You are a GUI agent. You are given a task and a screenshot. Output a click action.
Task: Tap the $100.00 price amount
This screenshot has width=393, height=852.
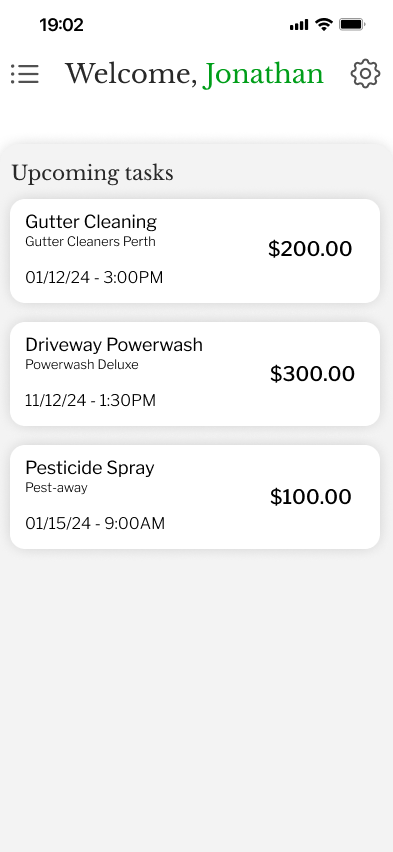[x=311, y=497]
